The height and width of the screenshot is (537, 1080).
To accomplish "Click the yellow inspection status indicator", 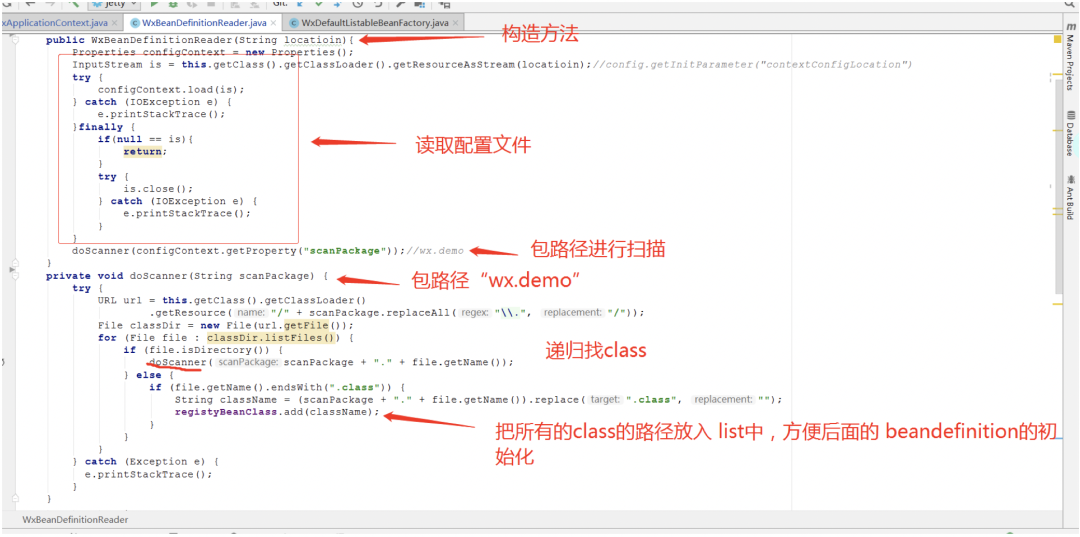I will point(1057,40).
